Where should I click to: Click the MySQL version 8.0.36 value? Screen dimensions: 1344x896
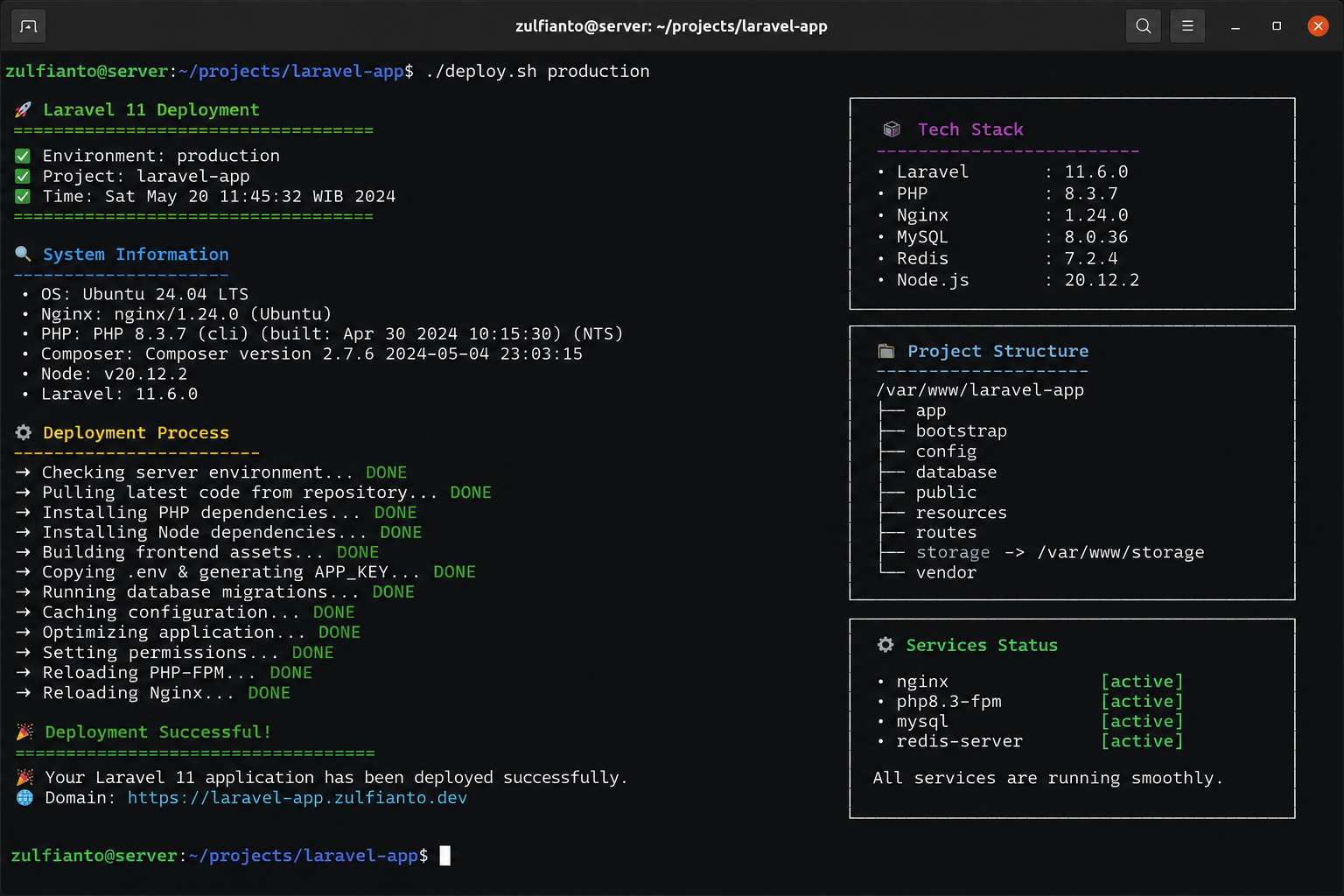point(1096,236)
